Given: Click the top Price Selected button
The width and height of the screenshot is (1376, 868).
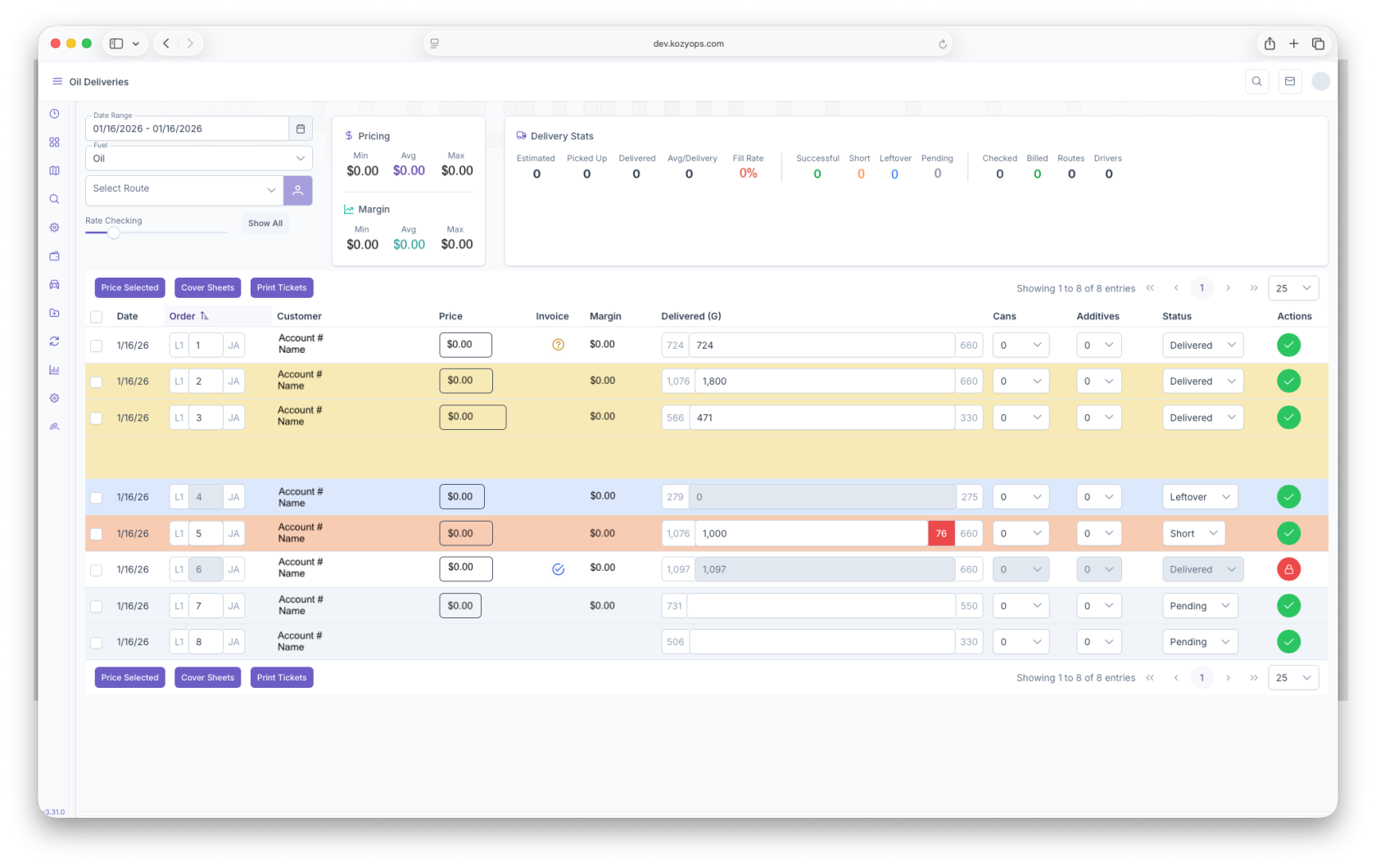Looking at the screenshot, I should 129,287.
